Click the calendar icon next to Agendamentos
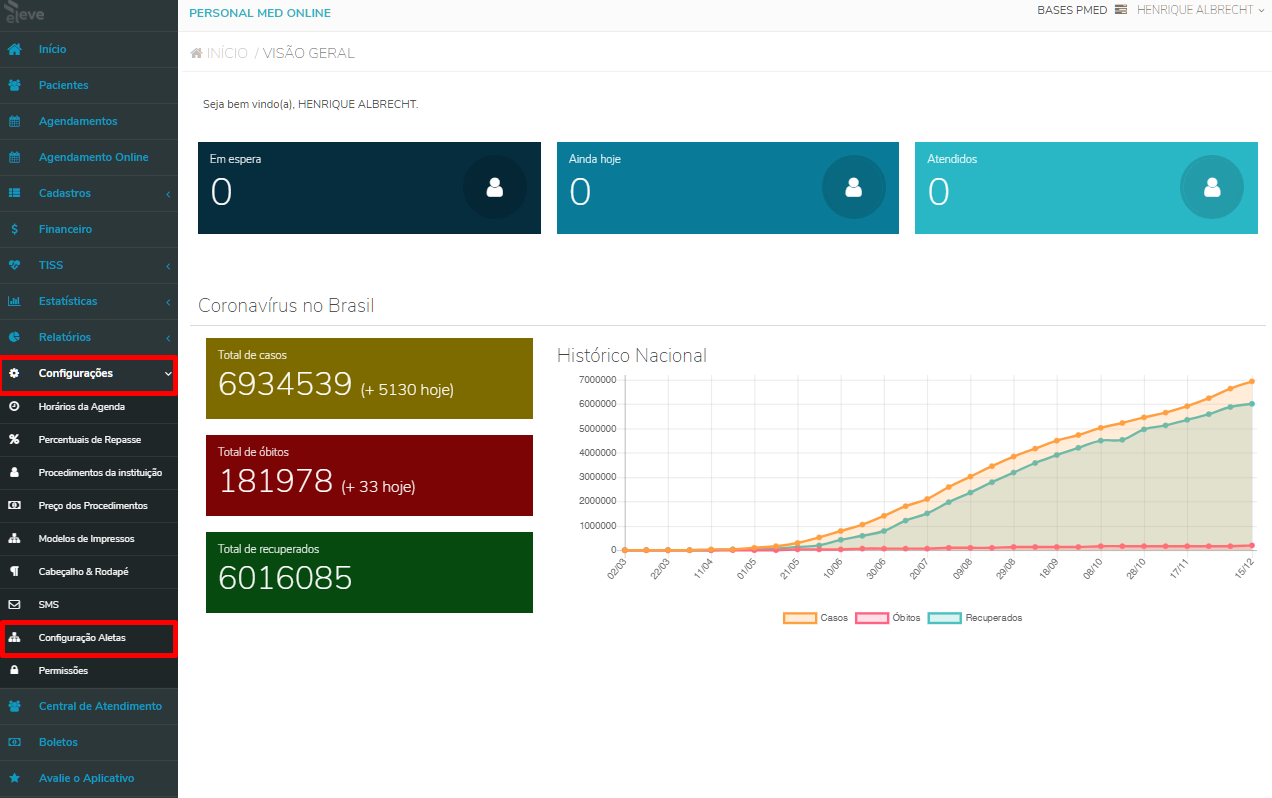 pos(15,121)
